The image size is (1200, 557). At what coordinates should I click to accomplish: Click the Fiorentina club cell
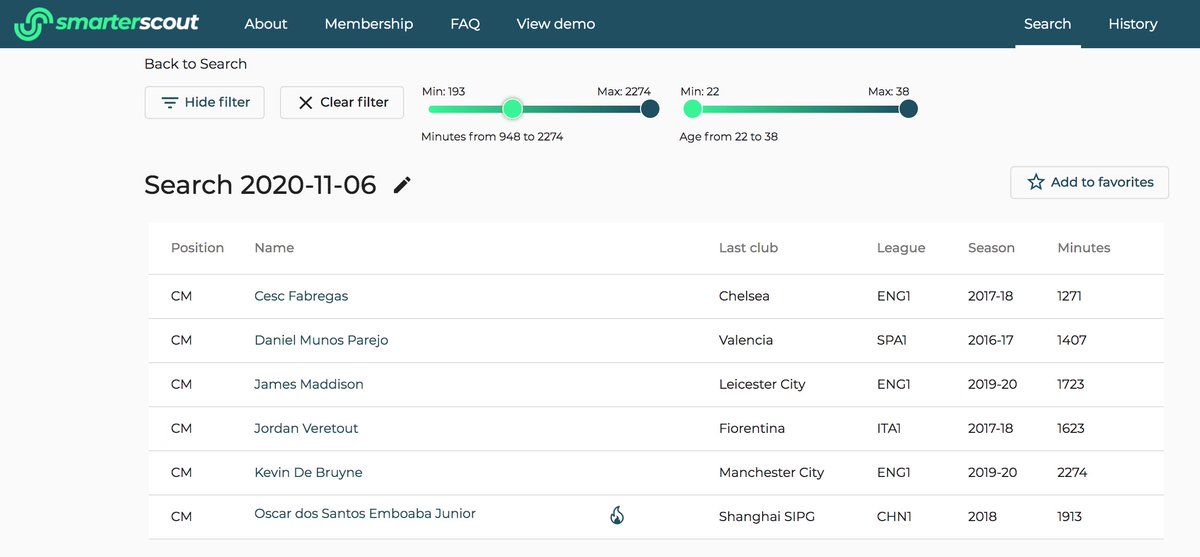click(x=752, y=428)
